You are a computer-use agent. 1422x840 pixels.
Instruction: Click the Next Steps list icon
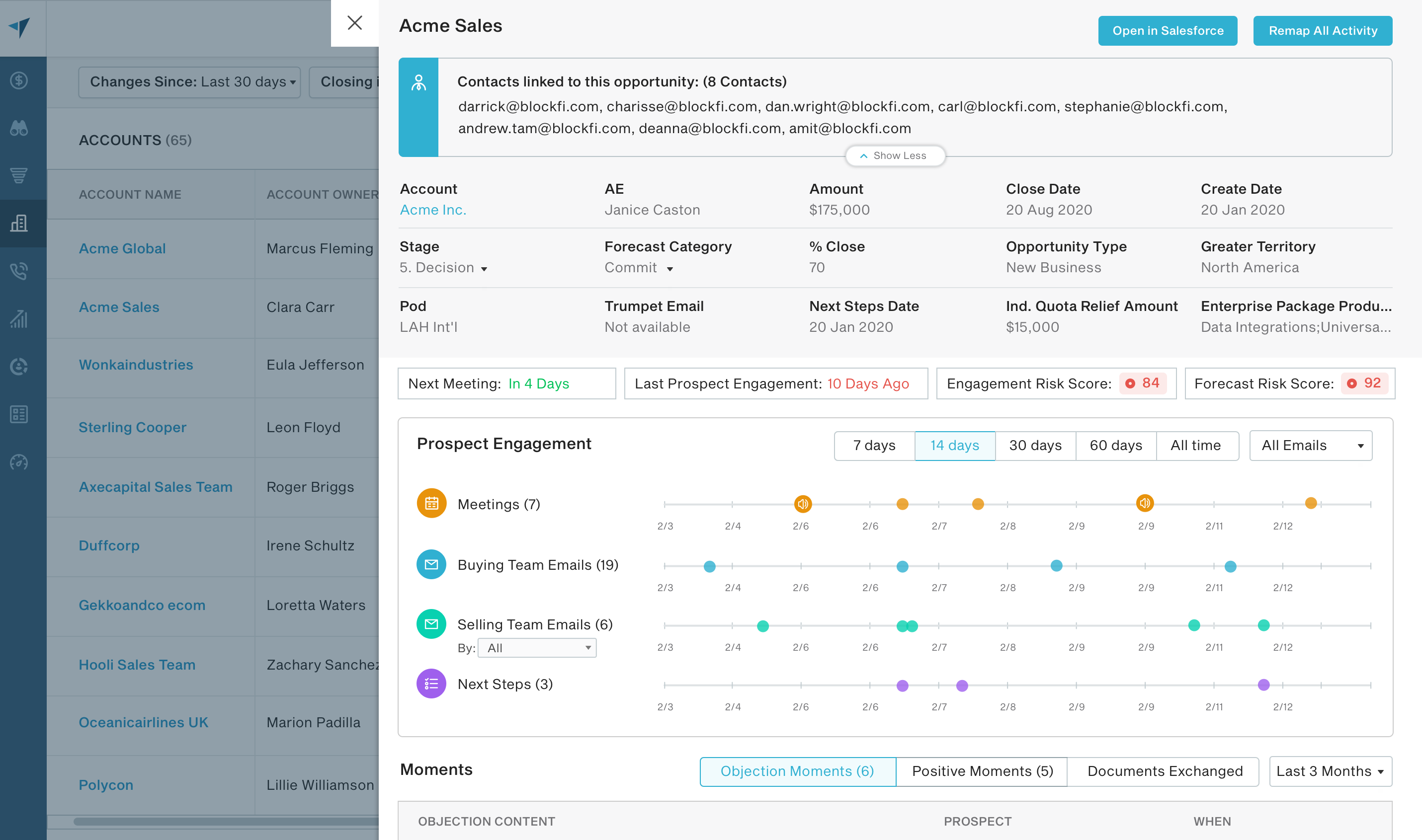[431, 683]
